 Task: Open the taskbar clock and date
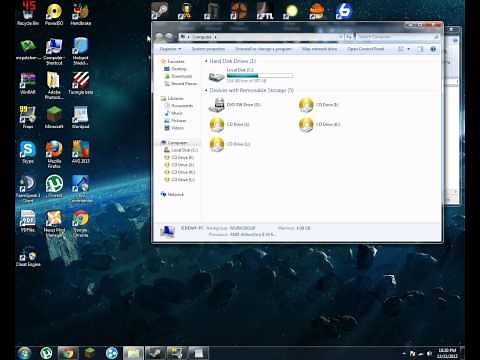pos(447,353)
